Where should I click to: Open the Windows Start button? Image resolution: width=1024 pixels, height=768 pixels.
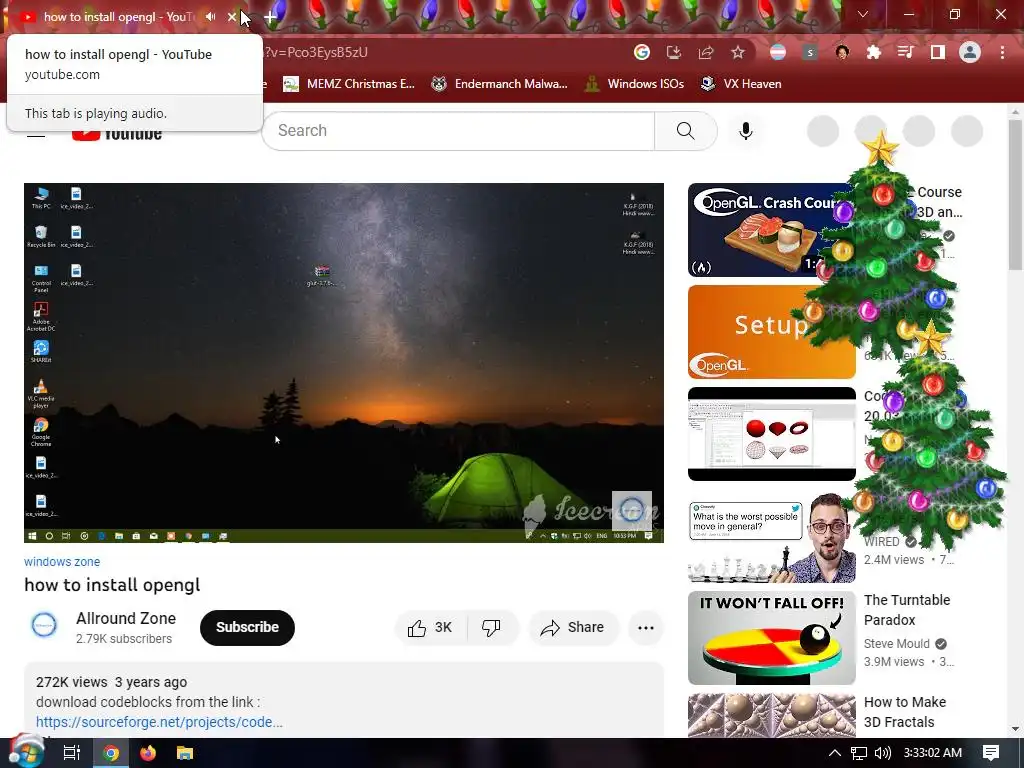(25, 752)
